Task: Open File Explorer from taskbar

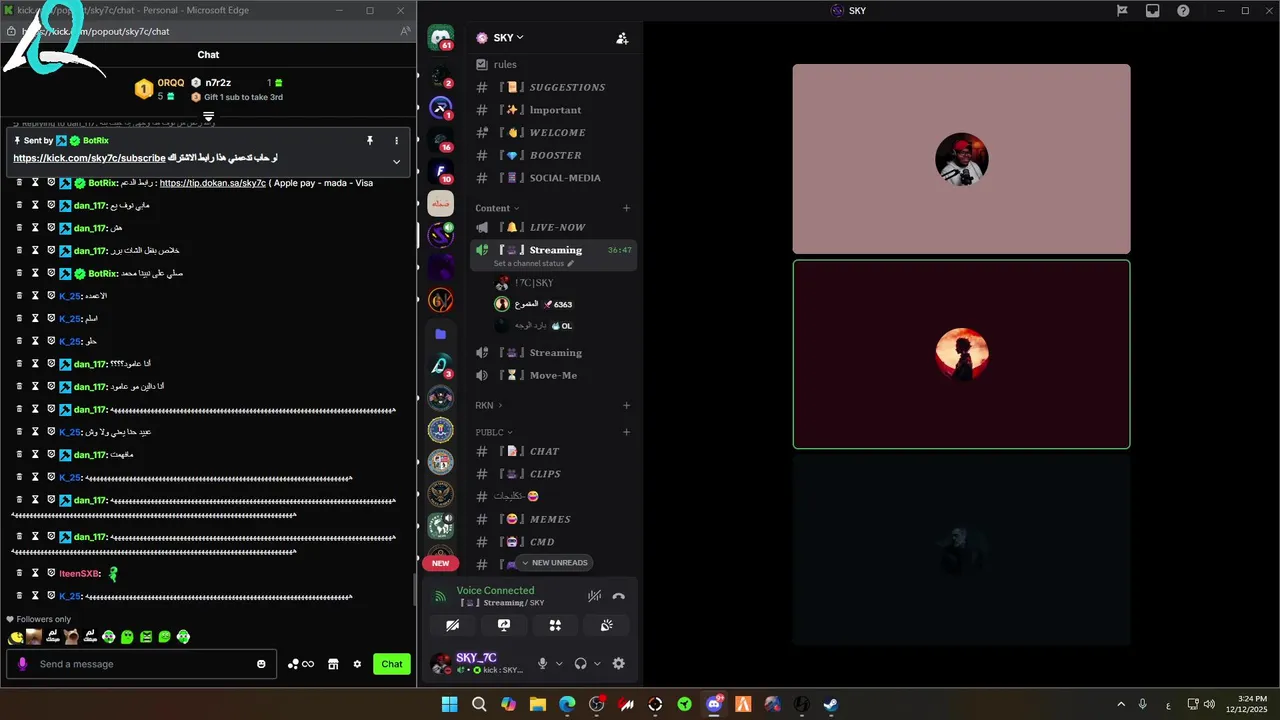Action: (x=538, y=704)
